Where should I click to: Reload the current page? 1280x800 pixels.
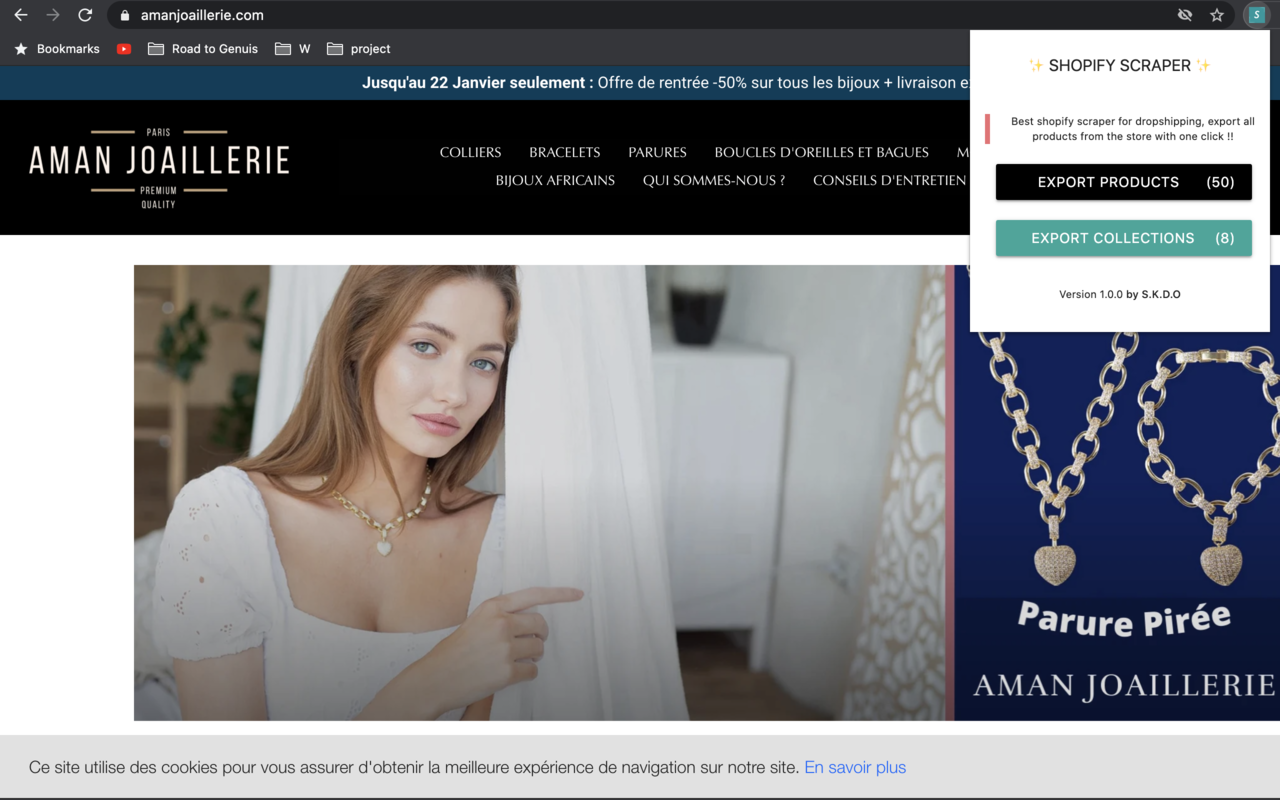coord(84,15)
